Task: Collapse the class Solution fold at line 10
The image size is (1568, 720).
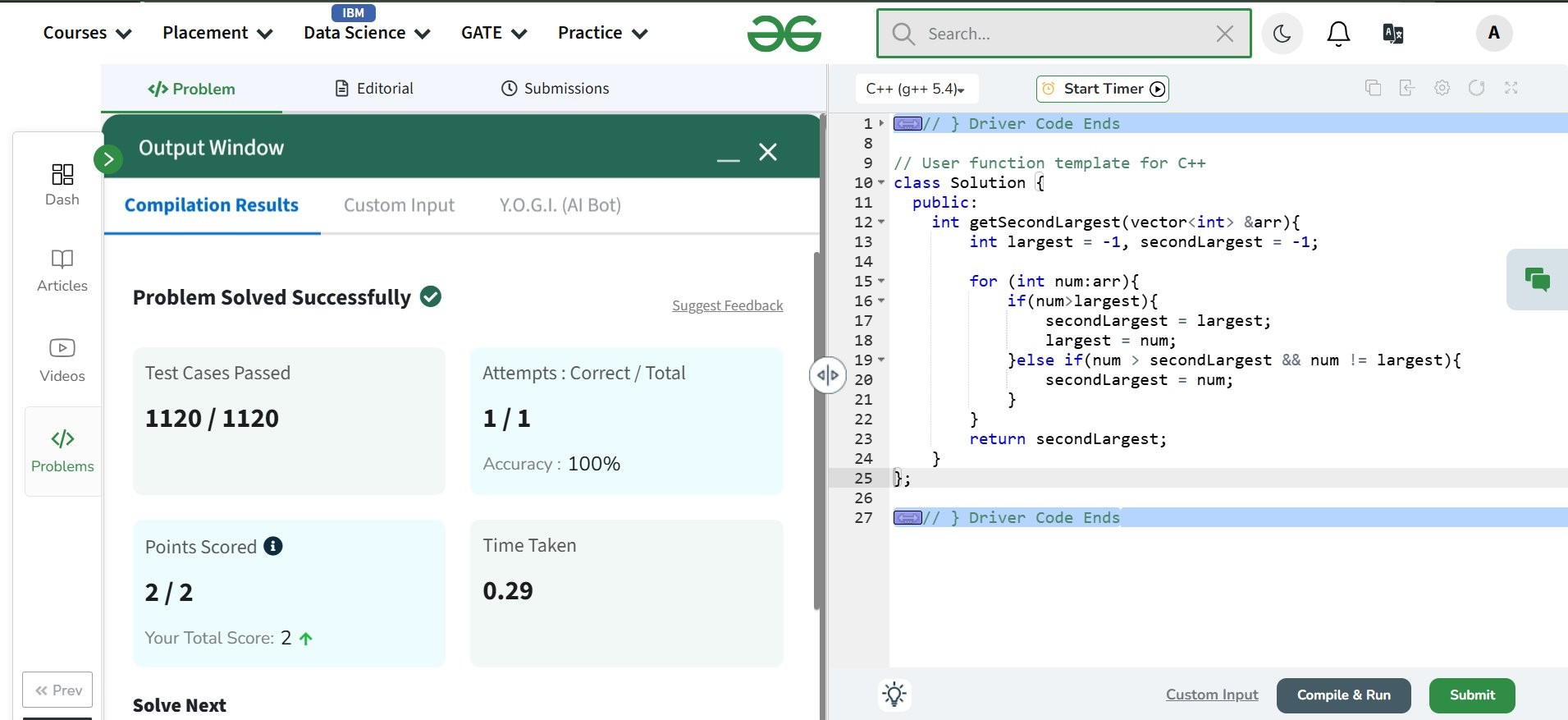Action: (882, 182)
